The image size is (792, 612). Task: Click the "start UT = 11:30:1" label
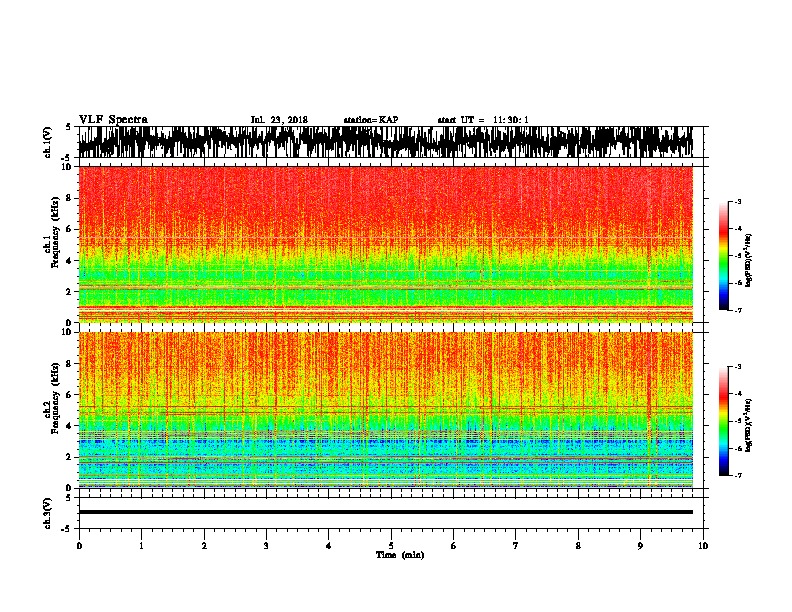(483, 120)
